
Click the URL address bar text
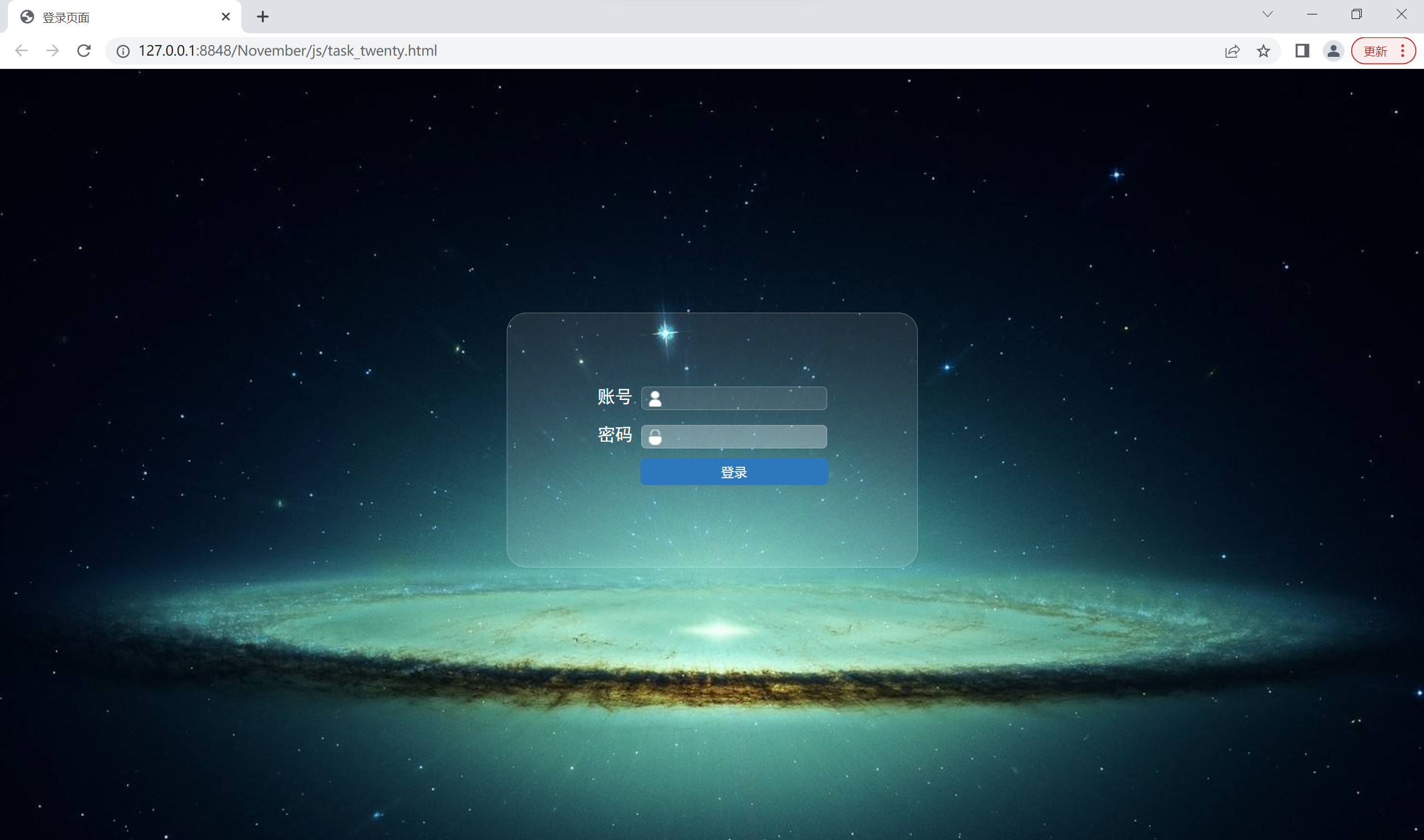[x=288, y=51]
